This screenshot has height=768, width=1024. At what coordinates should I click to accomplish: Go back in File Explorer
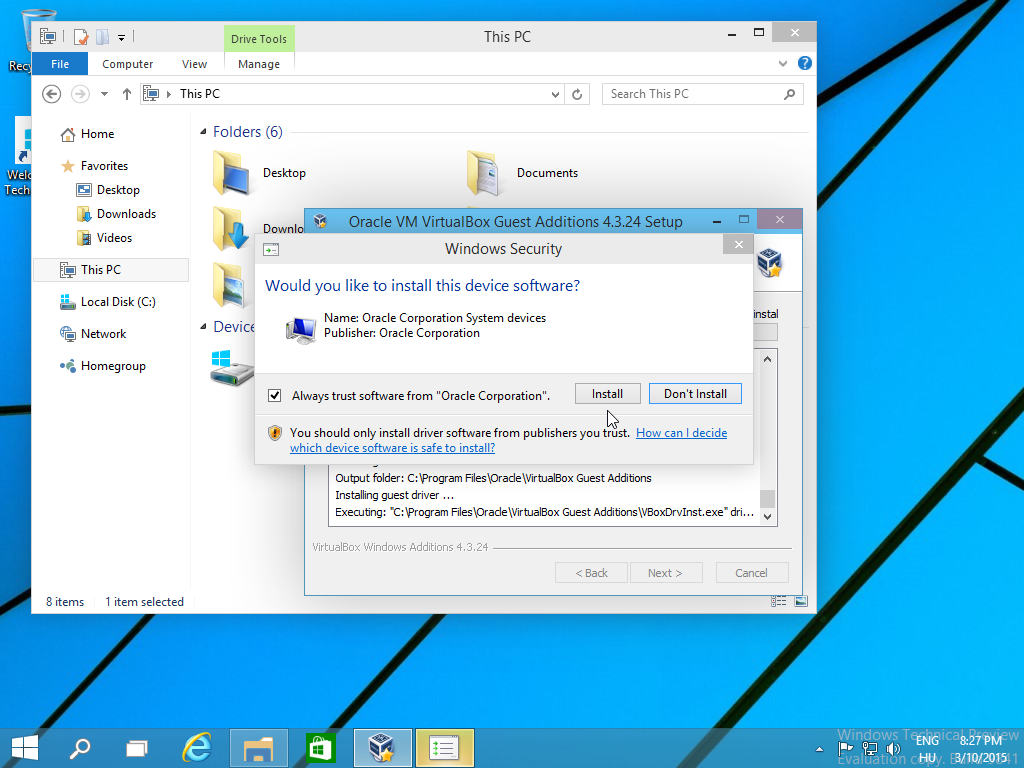52,94
